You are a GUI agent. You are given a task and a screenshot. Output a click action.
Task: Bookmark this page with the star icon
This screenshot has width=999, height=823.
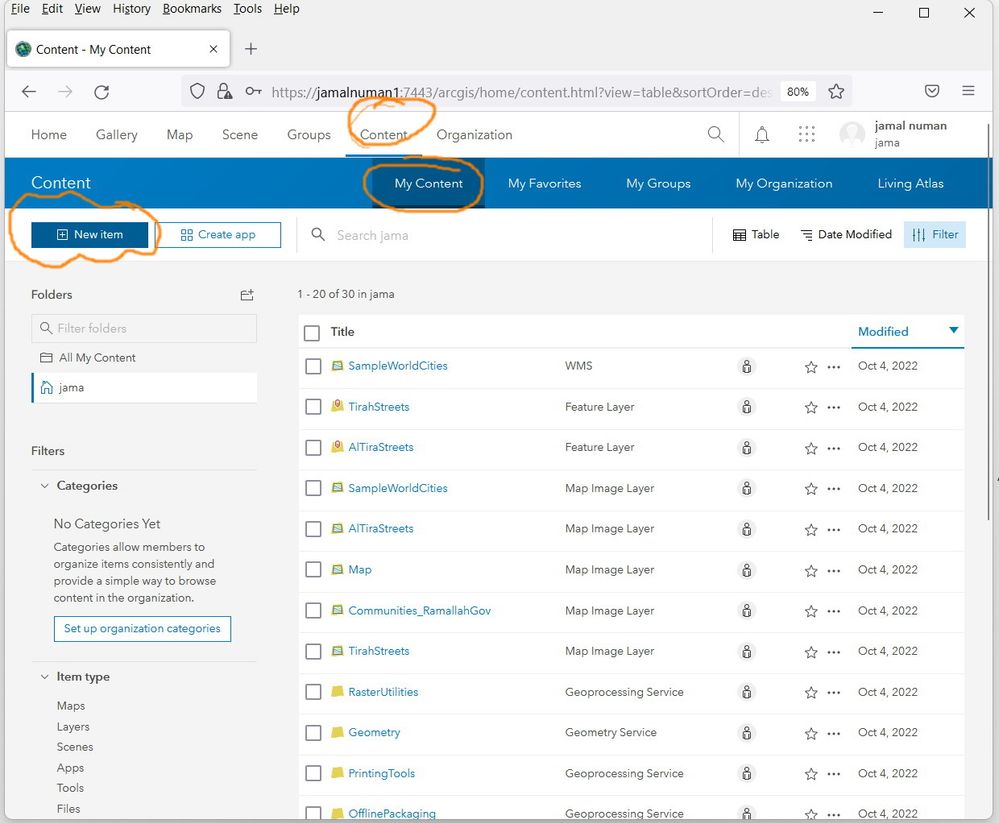[x=836, y=92]
